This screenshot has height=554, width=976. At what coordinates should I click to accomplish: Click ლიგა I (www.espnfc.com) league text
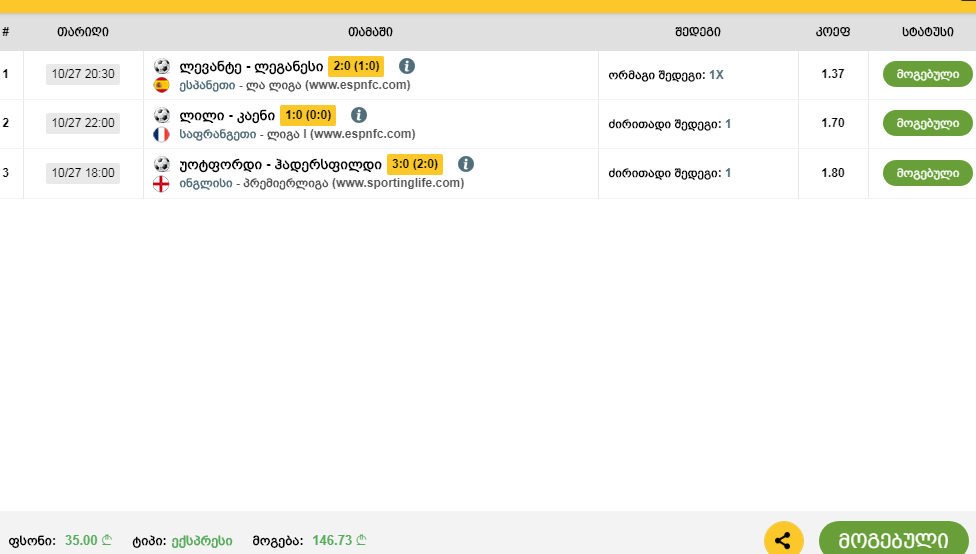(341, 134)
